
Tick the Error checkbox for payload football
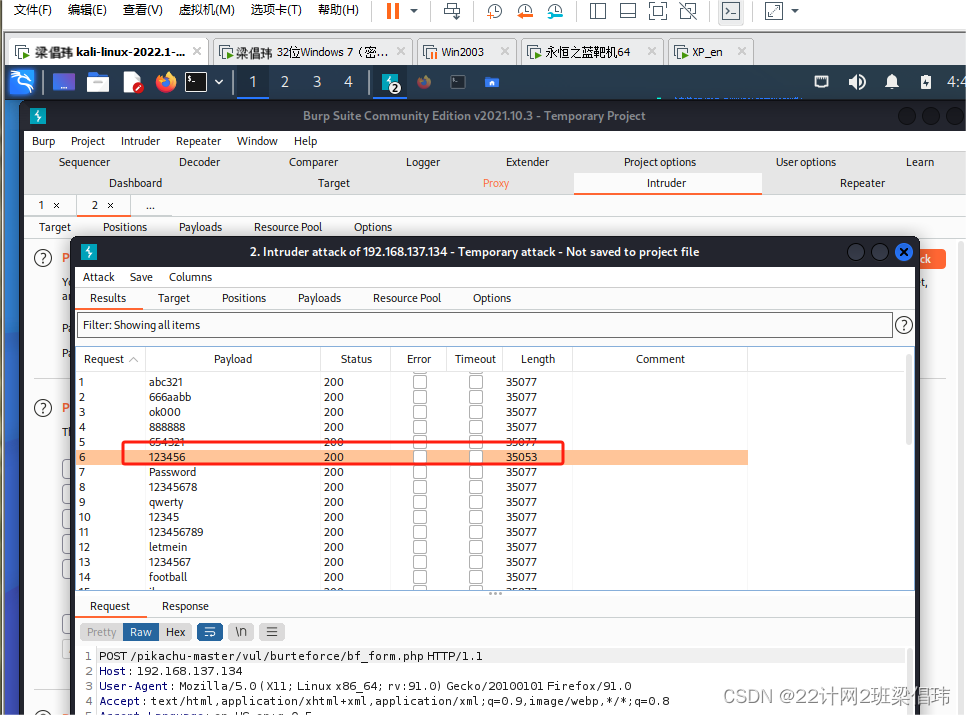[420, 577]
